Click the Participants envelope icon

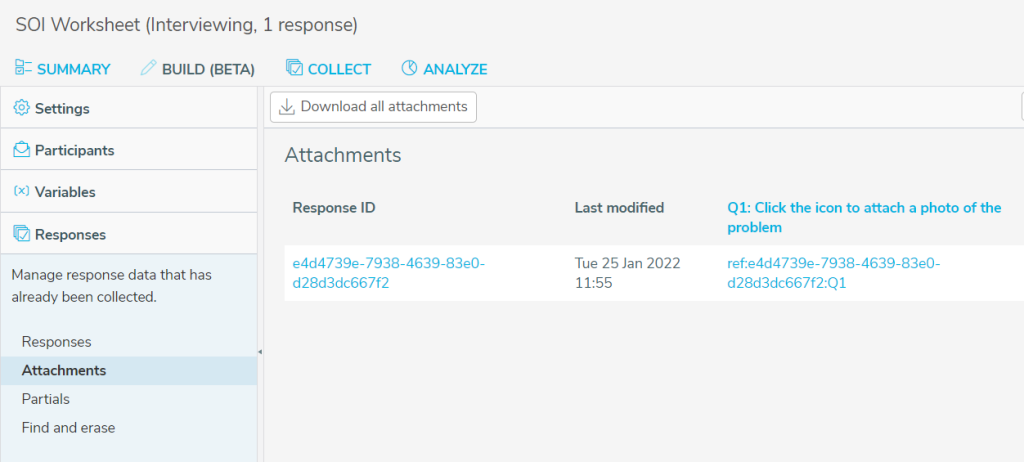click(21, 150)
